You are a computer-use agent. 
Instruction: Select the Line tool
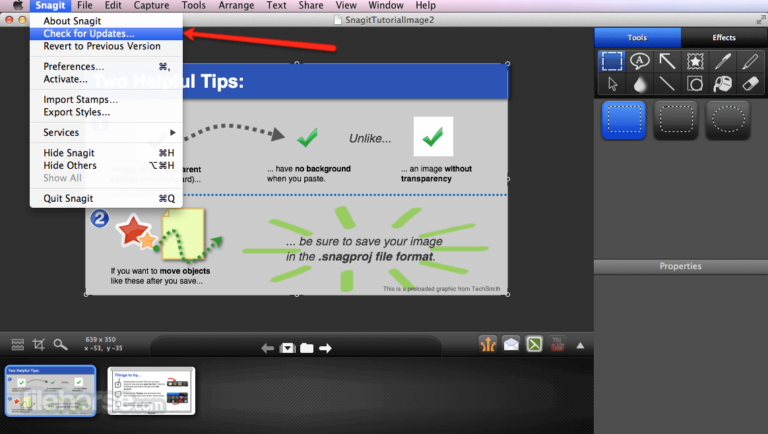[667, 84]
